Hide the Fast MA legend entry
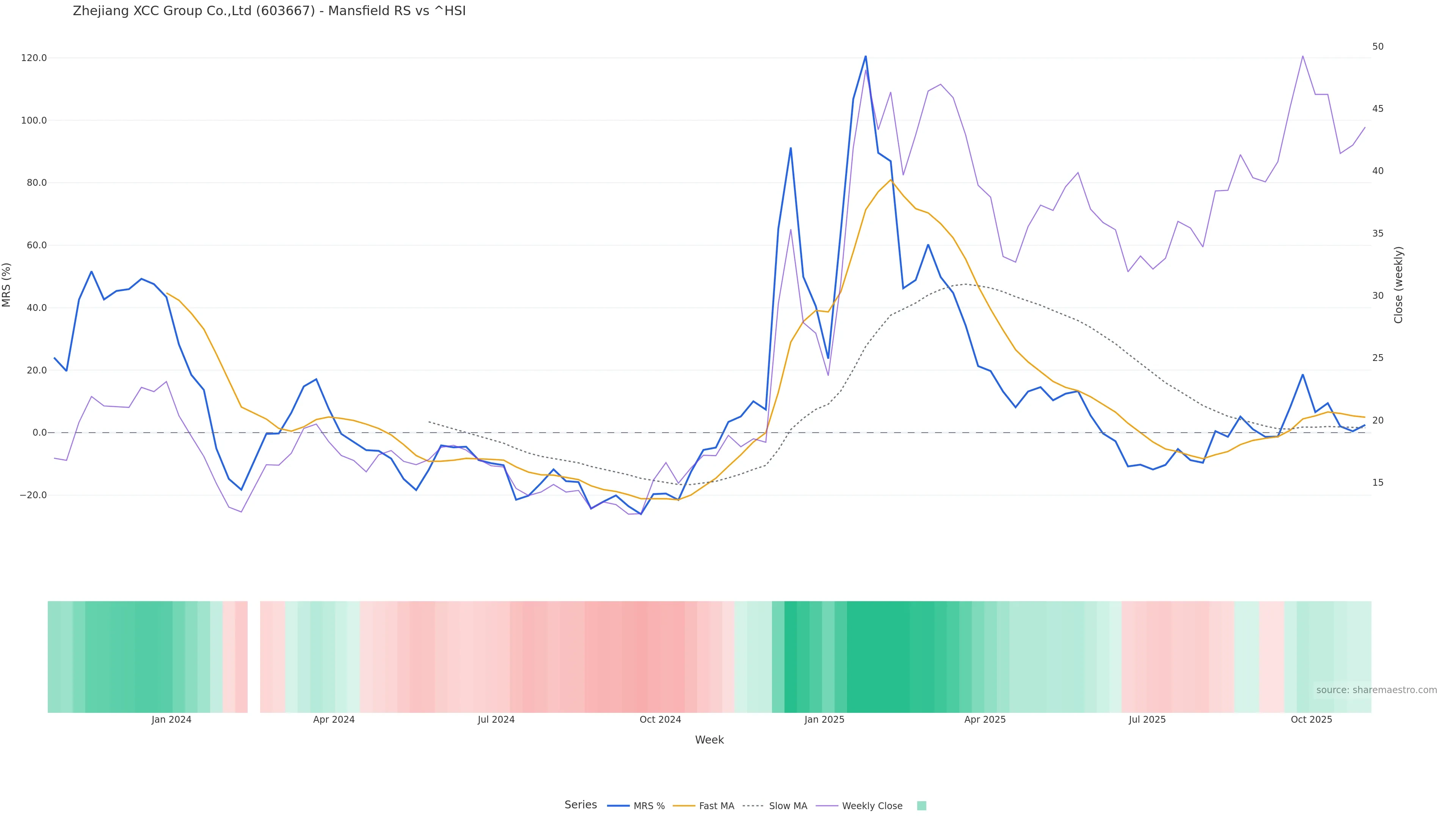 pos(716,806)
